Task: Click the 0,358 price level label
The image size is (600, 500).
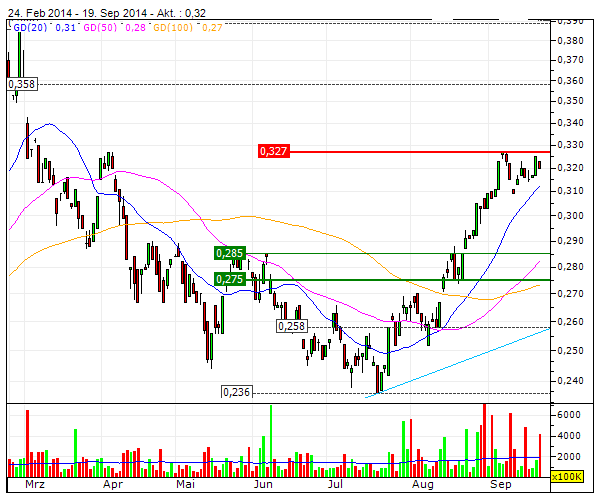Action: click(x=22, y=84)
